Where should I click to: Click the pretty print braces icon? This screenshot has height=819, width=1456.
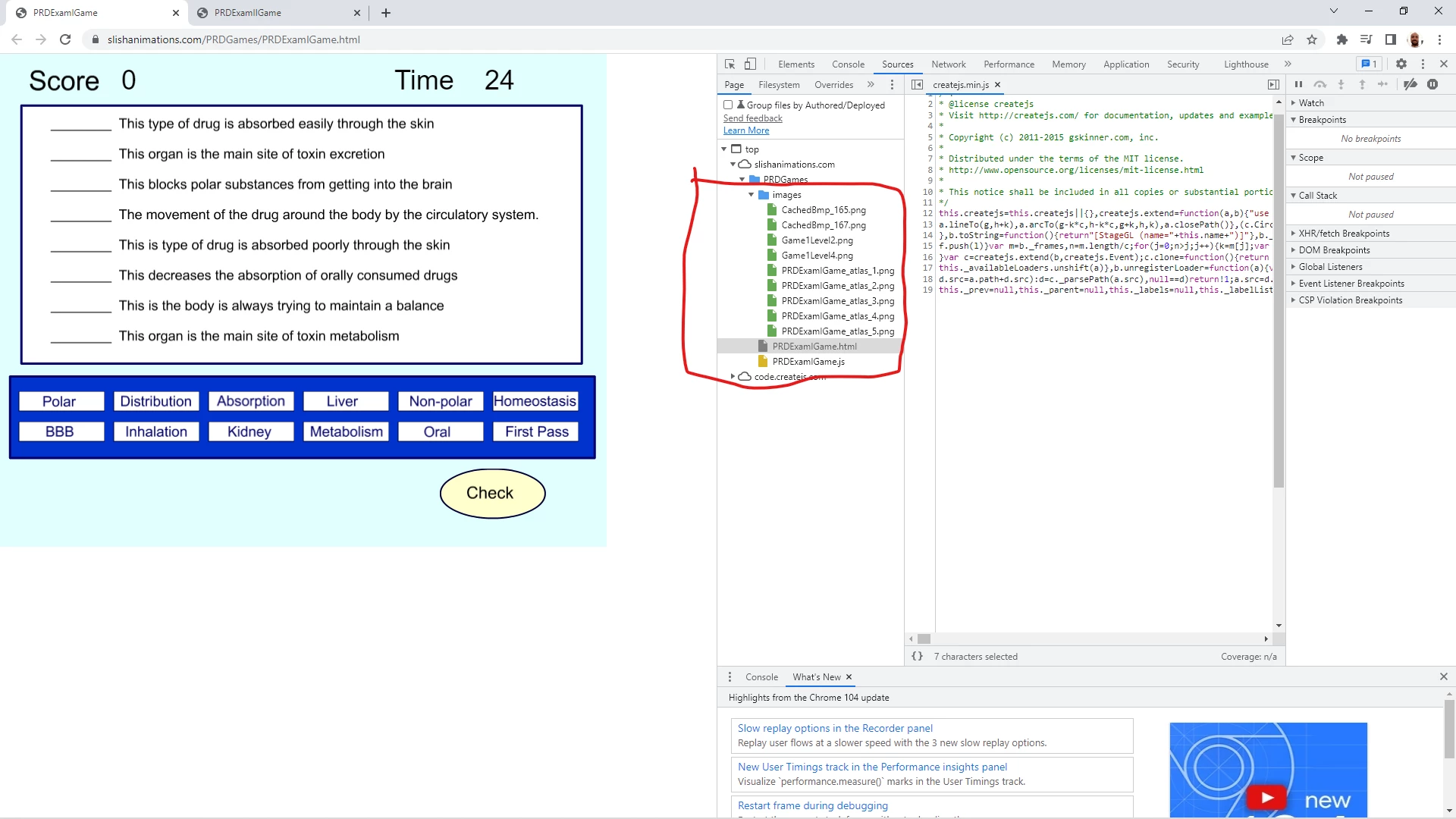coord(918,657)
